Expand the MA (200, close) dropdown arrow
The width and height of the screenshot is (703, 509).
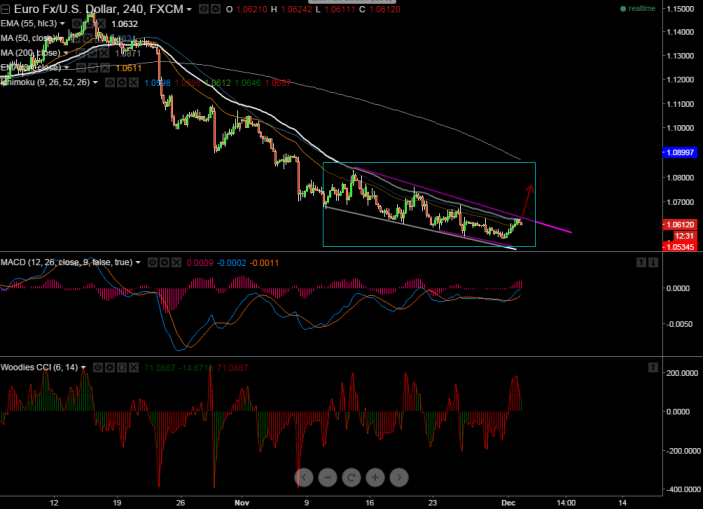click(66, 53)
